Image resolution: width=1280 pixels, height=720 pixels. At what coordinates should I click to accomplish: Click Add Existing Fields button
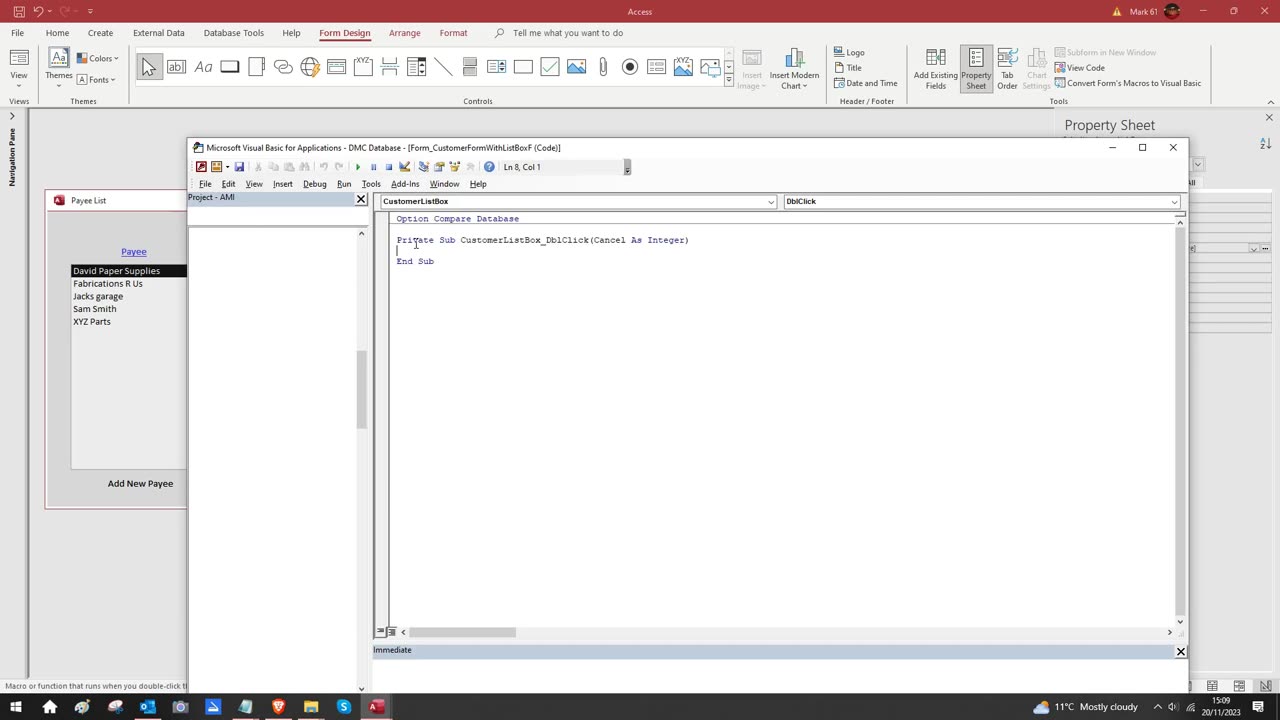click(935, 69)
